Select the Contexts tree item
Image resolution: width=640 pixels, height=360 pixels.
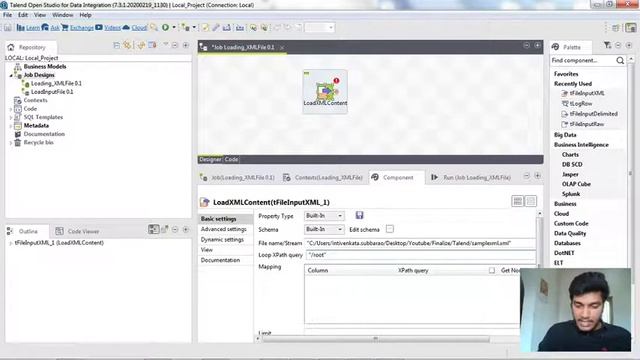35,100
